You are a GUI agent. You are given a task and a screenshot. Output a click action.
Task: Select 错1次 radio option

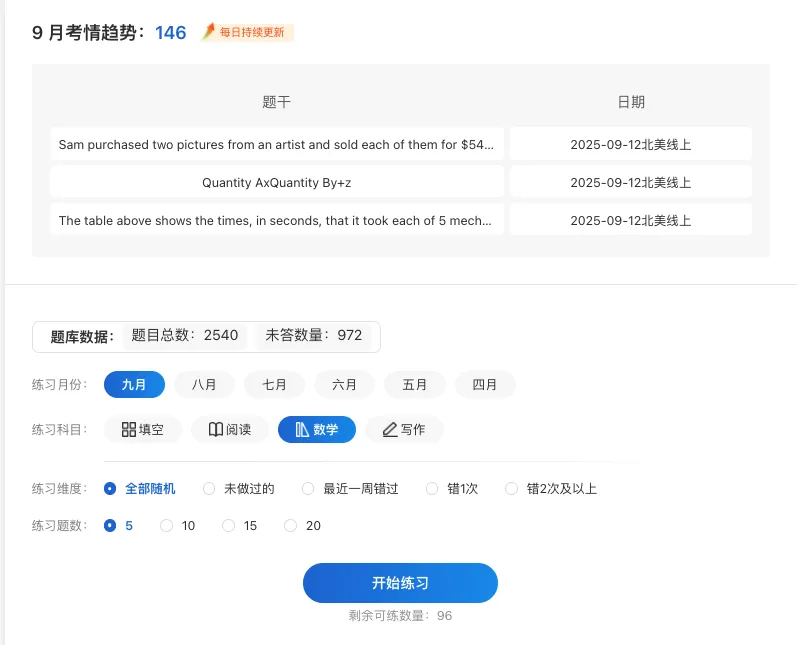point(432,489)
